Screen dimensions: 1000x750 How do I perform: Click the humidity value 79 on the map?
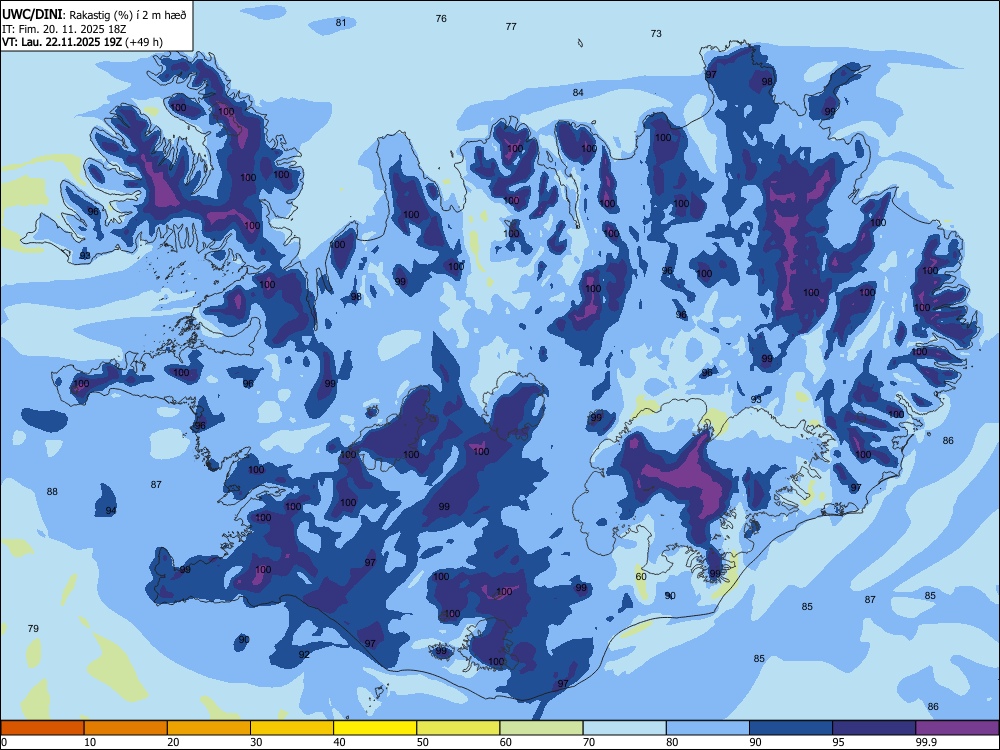point(33,629)
